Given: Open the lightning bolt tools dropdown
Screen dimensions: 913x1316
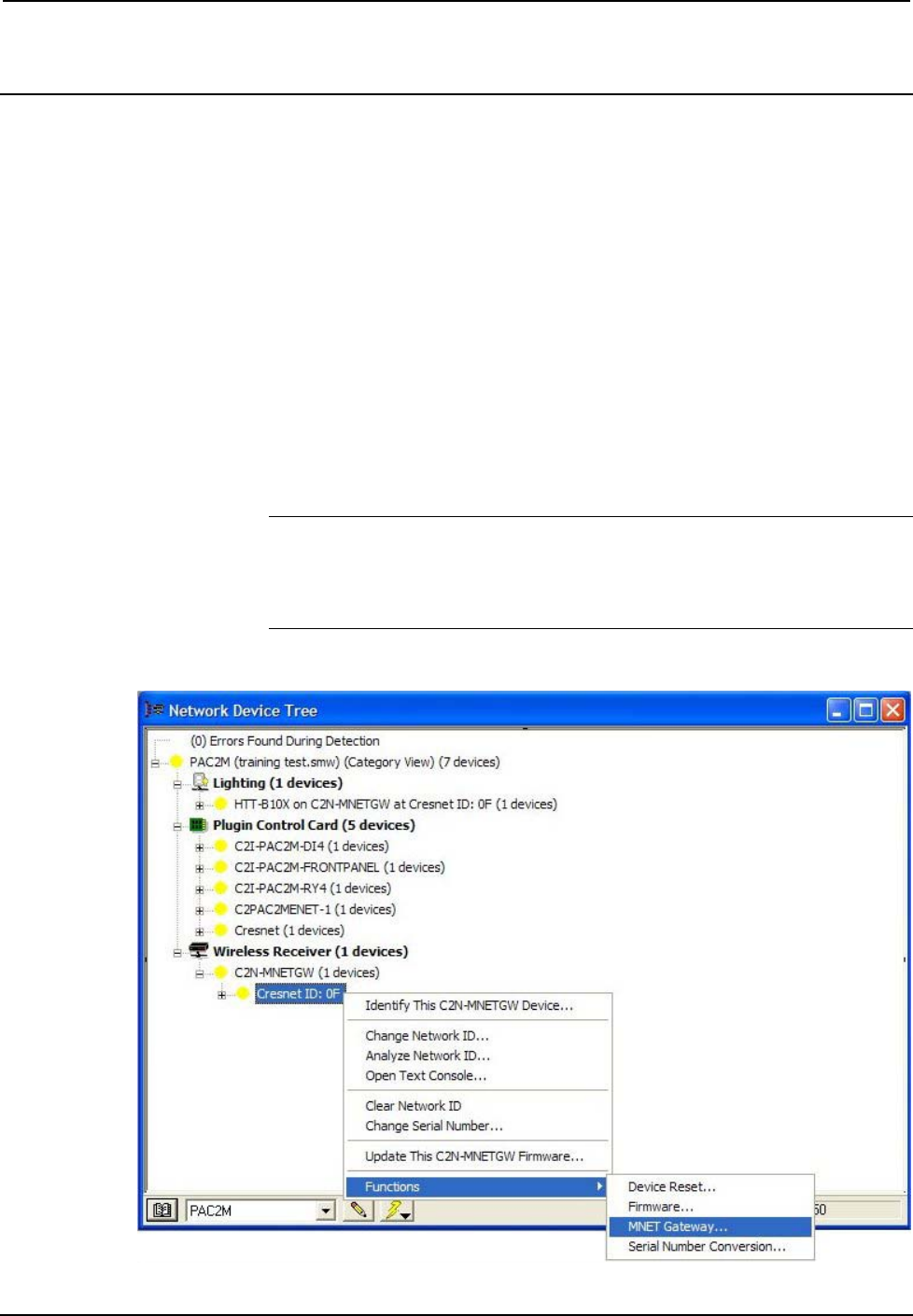Looking at the screenshot, I should (x=396, y=1211).
